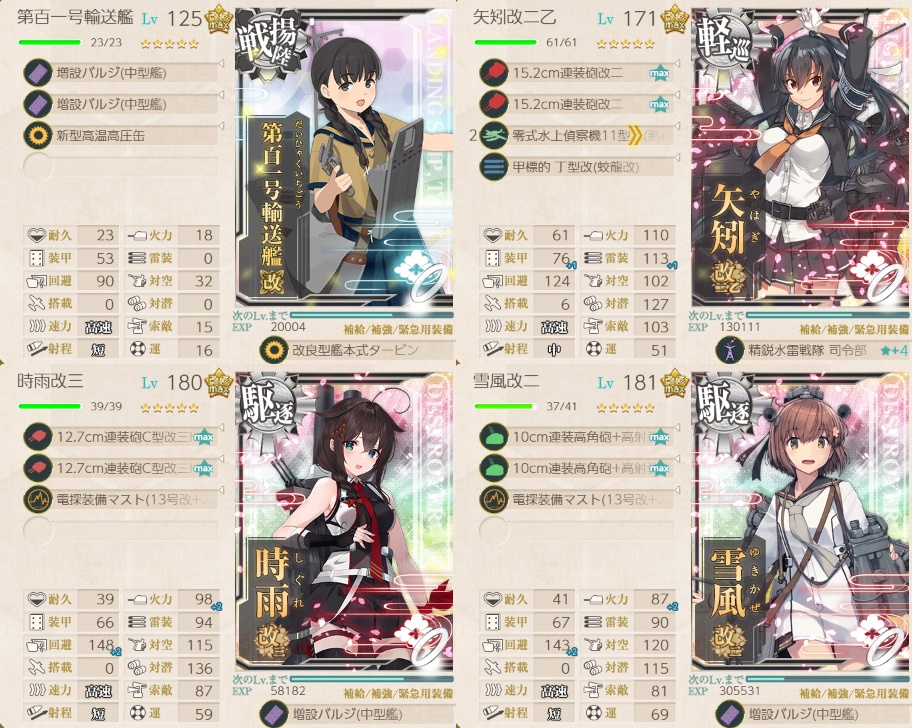Click the 増設バルジ icon in 雪風's extra slot
Image resolution: width=912 pixels, height=728 pixels.
(730, 714)
